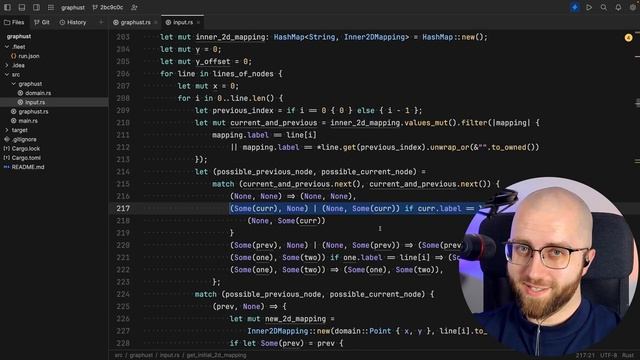This screenshot has width=640, height=360.
Task: Click the input.rs breadcrumb in status bar
Action: click(x=169, y=355)
